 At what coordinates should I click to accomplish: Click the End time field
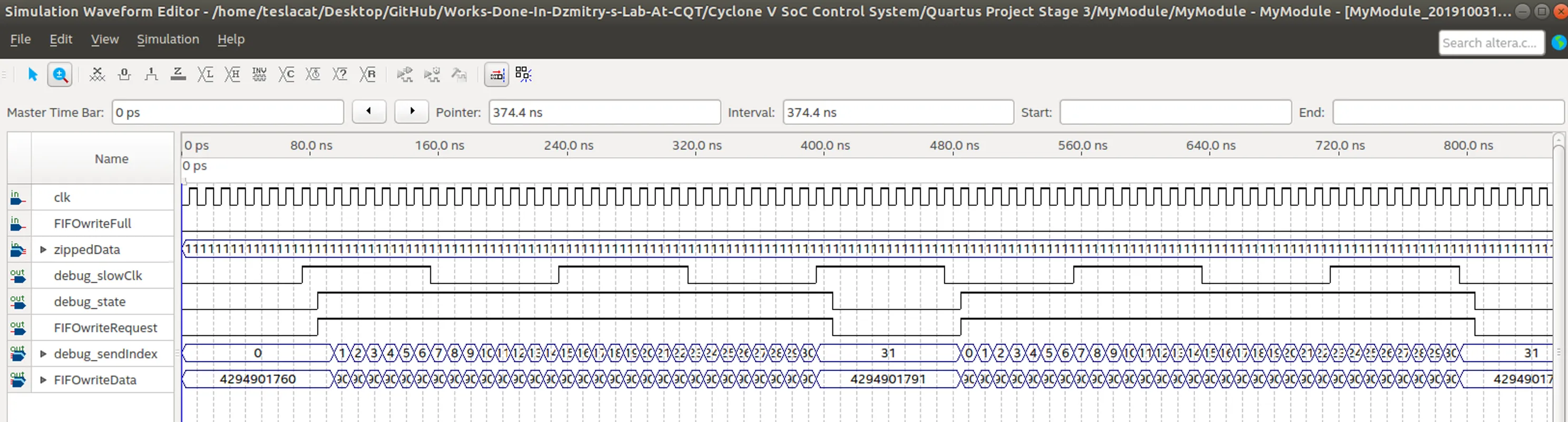click(1448, 112)
